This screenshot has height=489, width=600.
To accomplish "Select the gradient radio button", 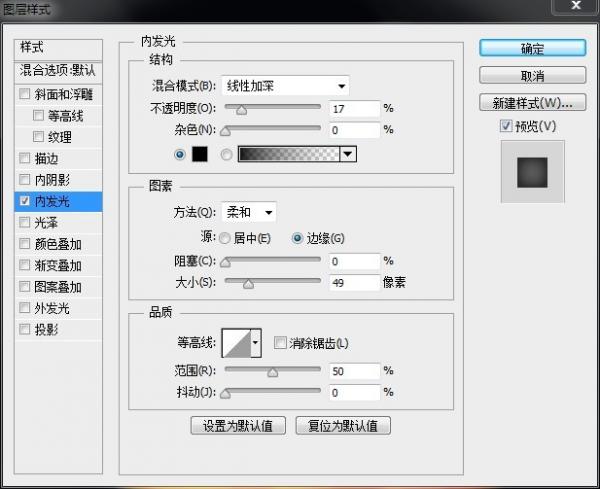I will click(226, 154).
